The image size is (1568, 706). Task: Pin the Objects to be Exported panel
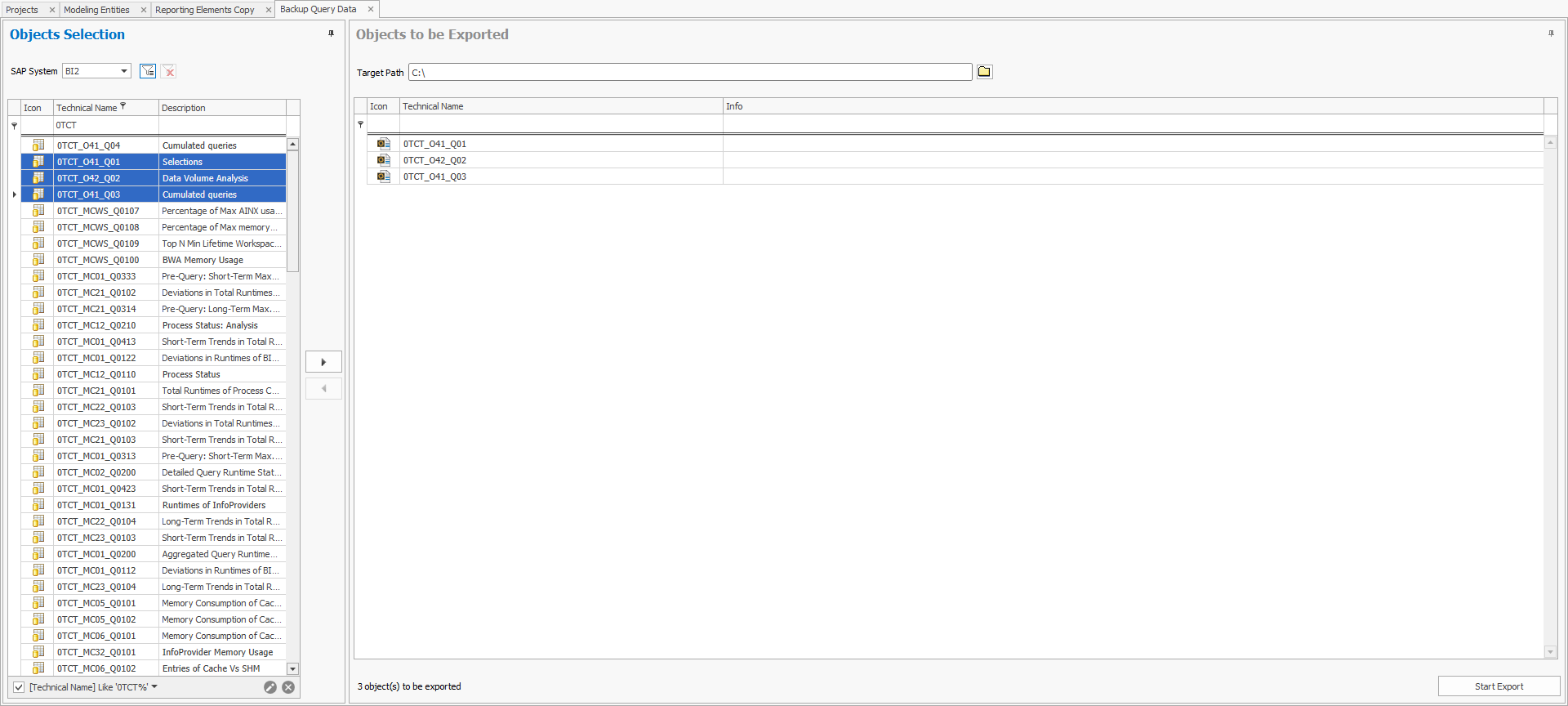point(1551,34)
